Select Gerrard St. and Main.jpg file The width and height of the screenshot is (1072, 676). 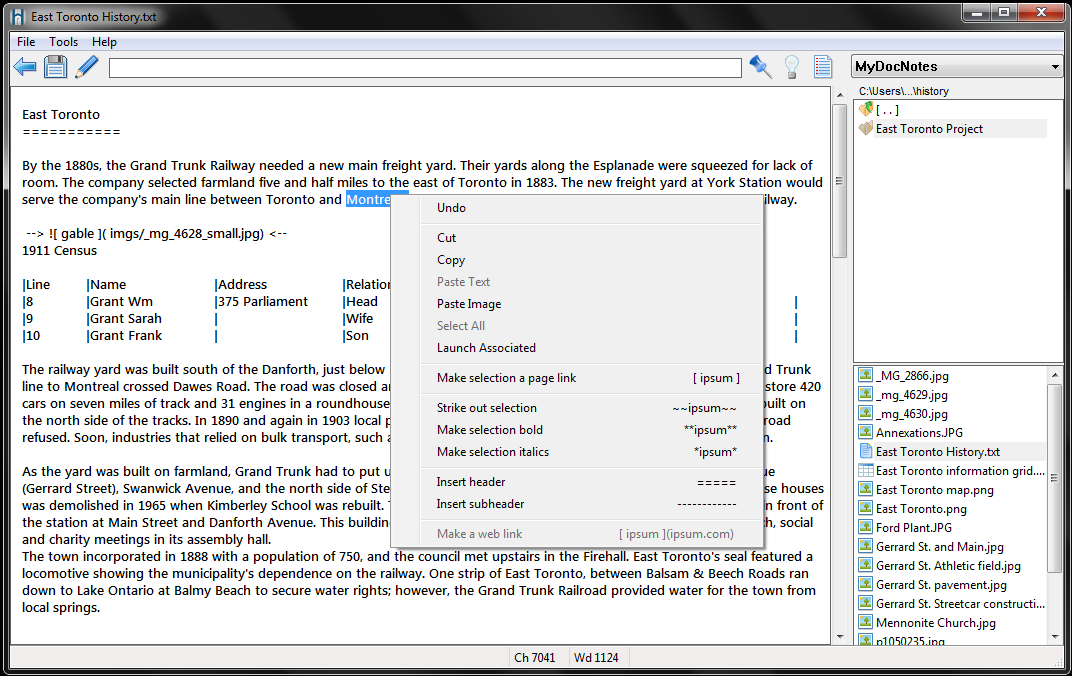[939, 547]
